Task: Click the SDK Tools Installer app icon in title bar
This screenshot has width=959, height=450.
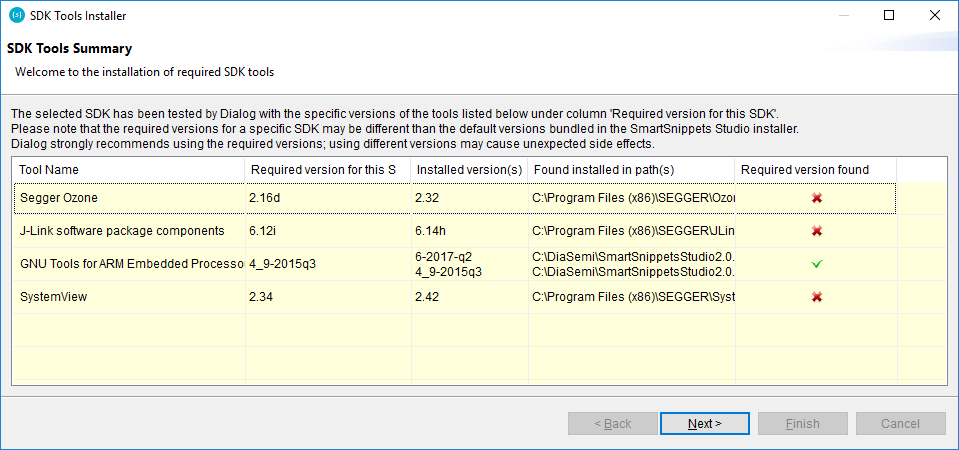Action: [17, 16]
